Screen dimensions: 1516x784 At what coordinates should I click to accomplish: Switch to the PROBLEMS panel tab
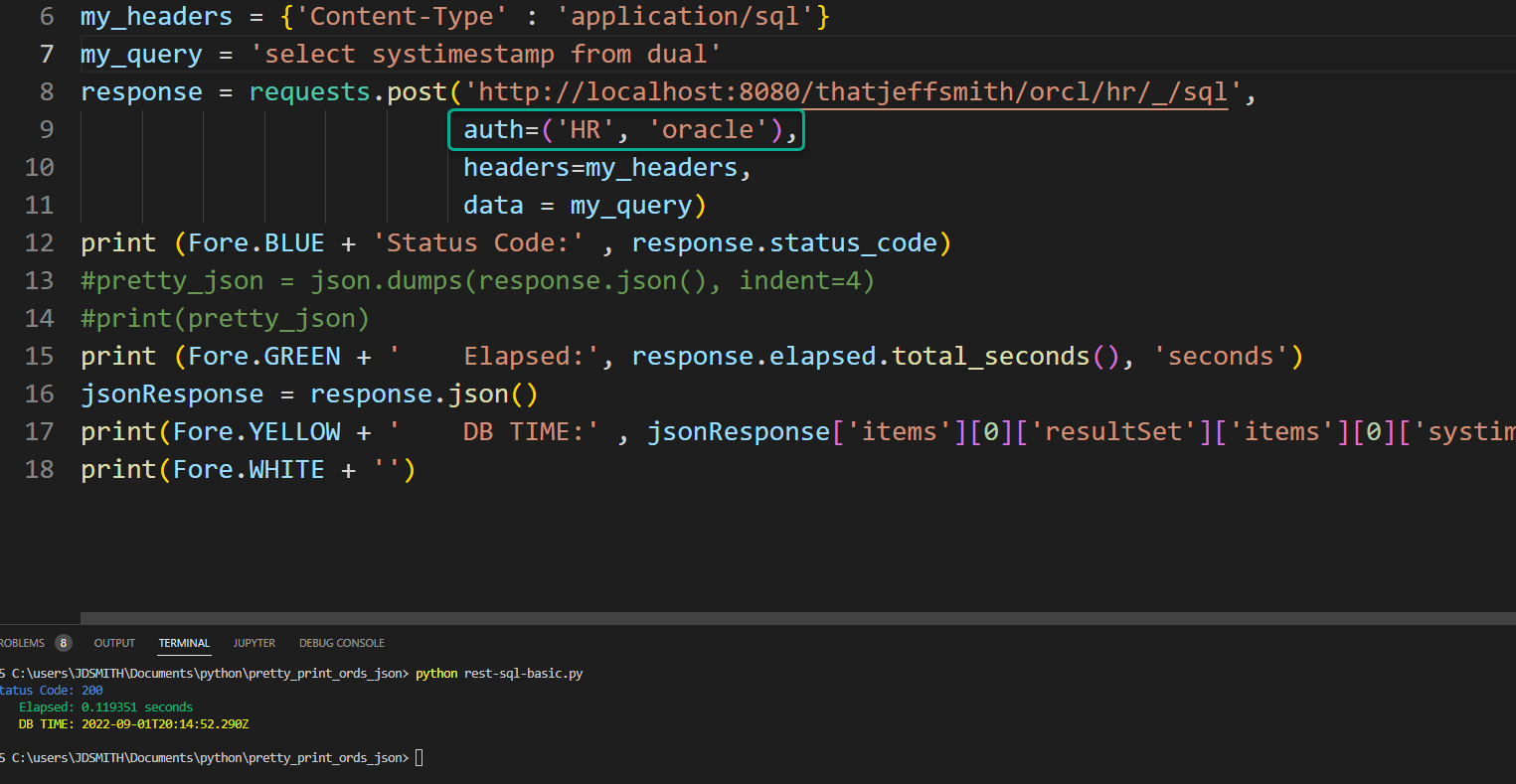(24, 643)
